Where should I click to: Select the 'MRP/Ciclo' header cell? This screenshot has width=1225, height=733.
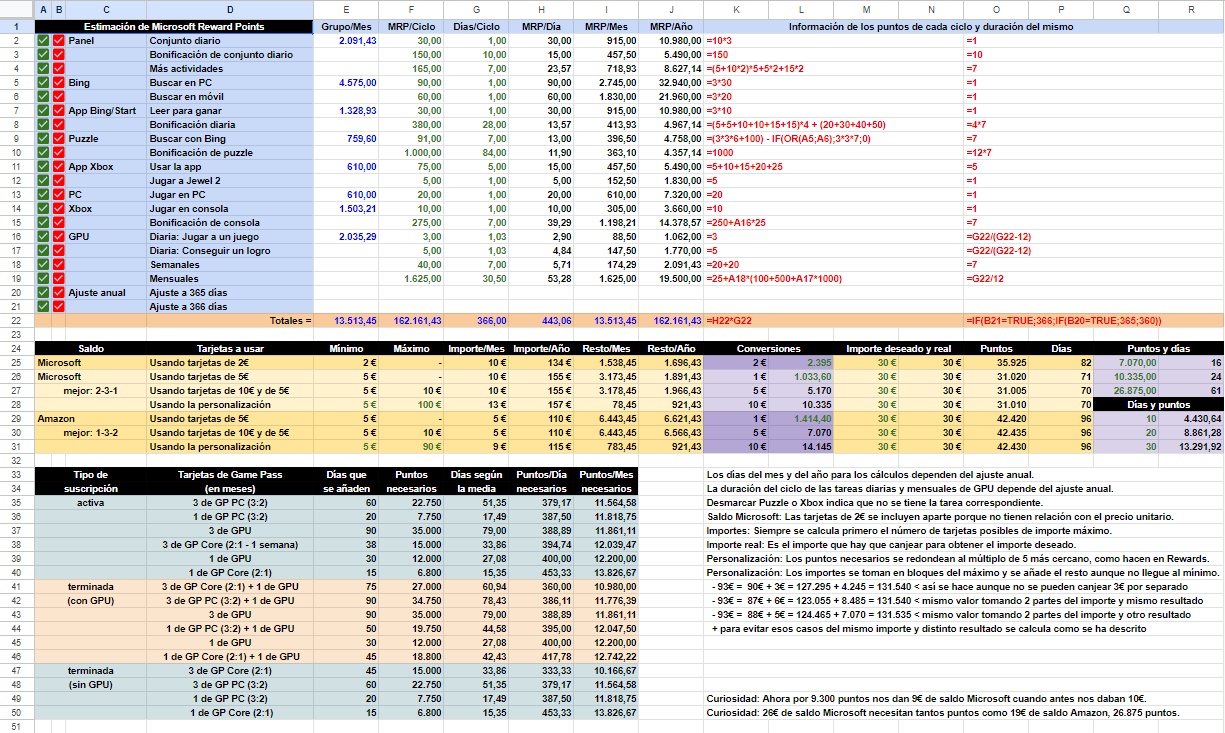pyautogui.click(x=411, y=26)
